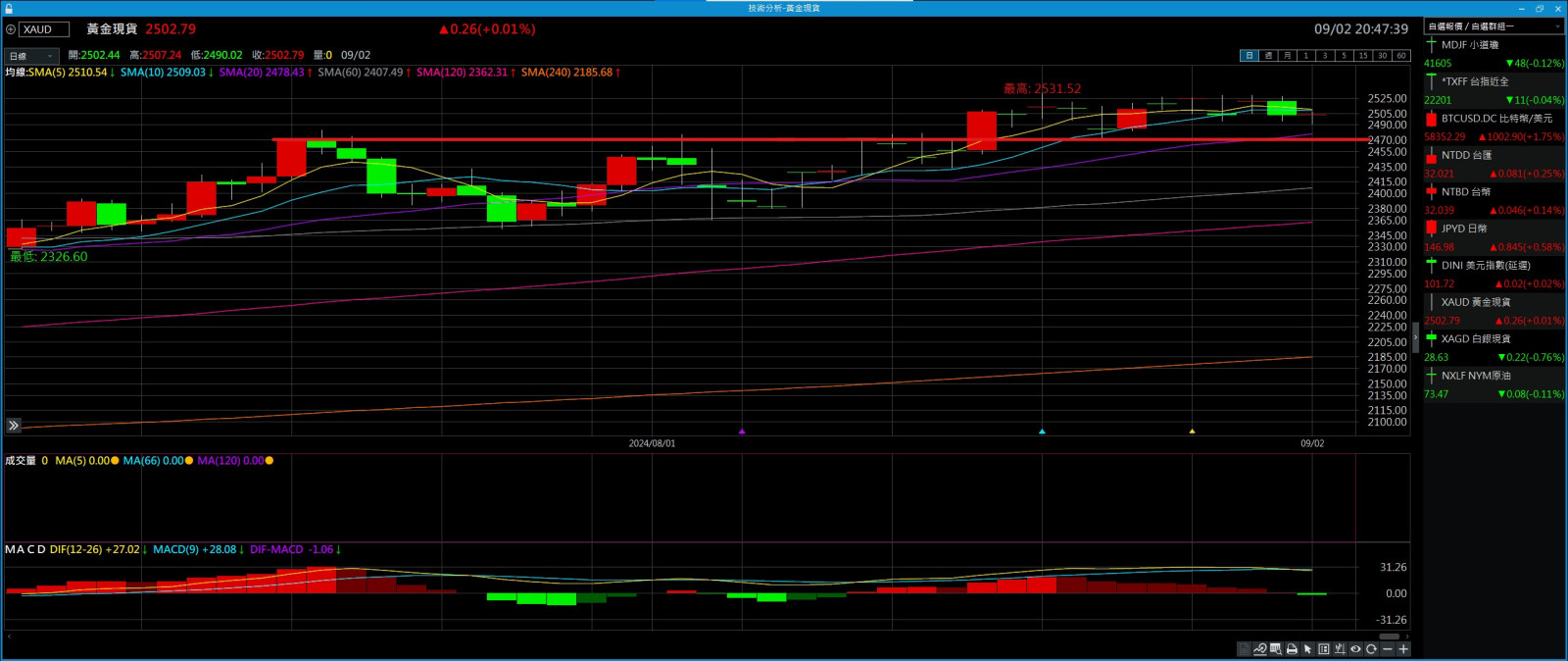Screen dimensions: 1568x661
Task: Select *TXFF 台指近全 in the watchlist
Action: tap(1494, 90)
